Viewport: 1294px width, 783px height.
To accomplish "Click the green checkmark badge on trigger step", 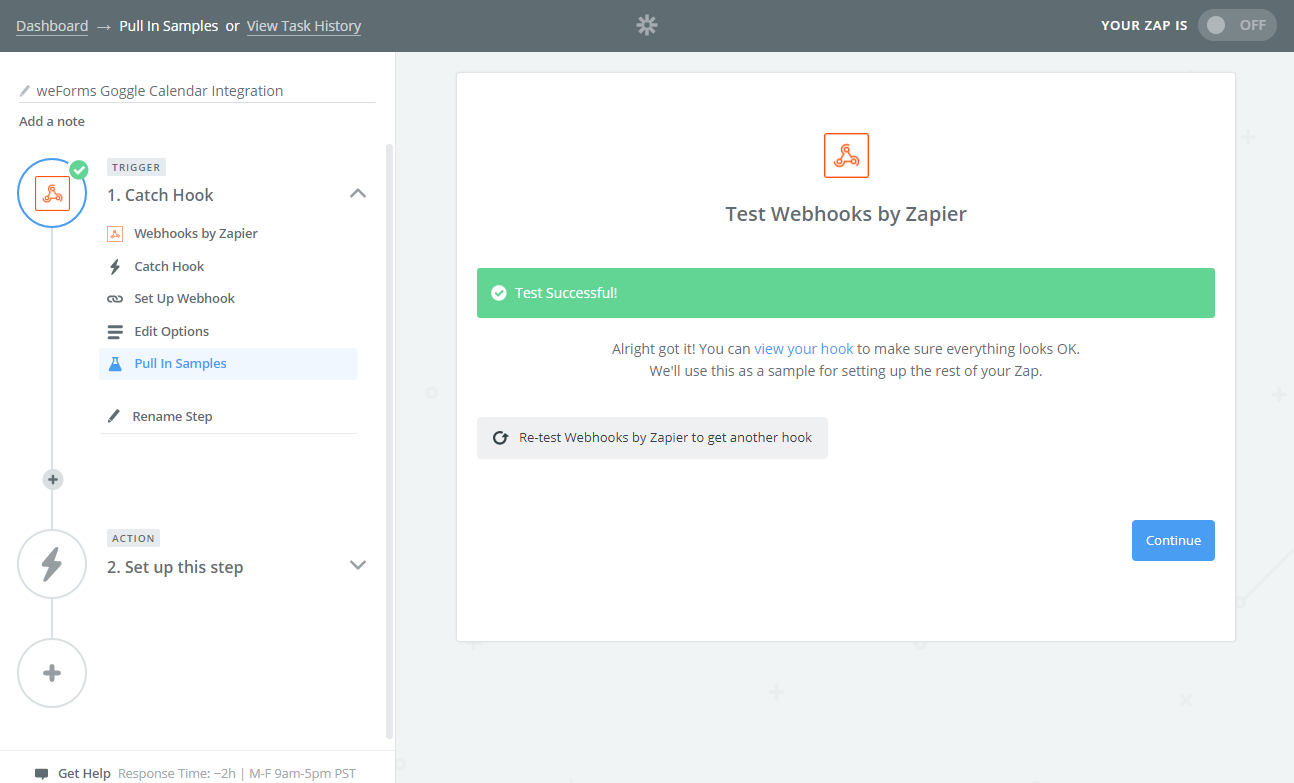I will coord(79,169).
